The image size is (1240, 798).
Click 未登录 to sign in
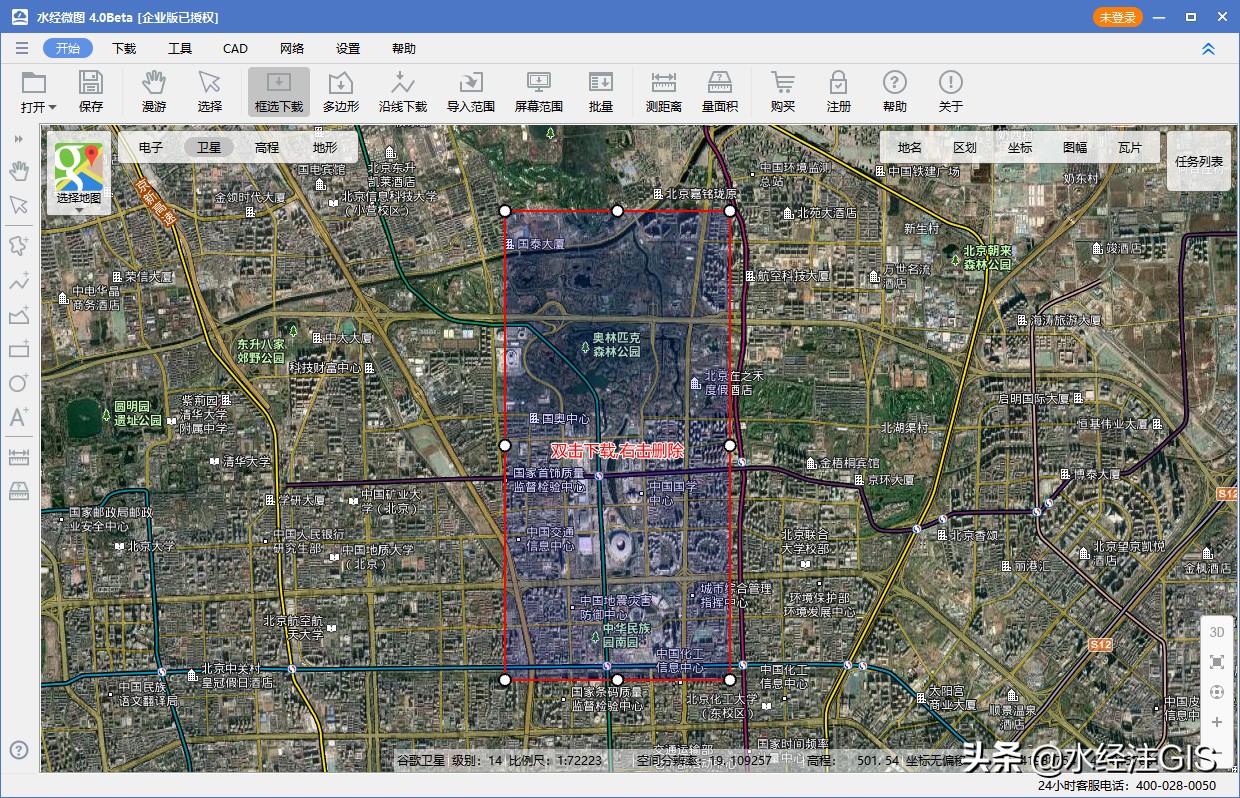point(1117,16)
